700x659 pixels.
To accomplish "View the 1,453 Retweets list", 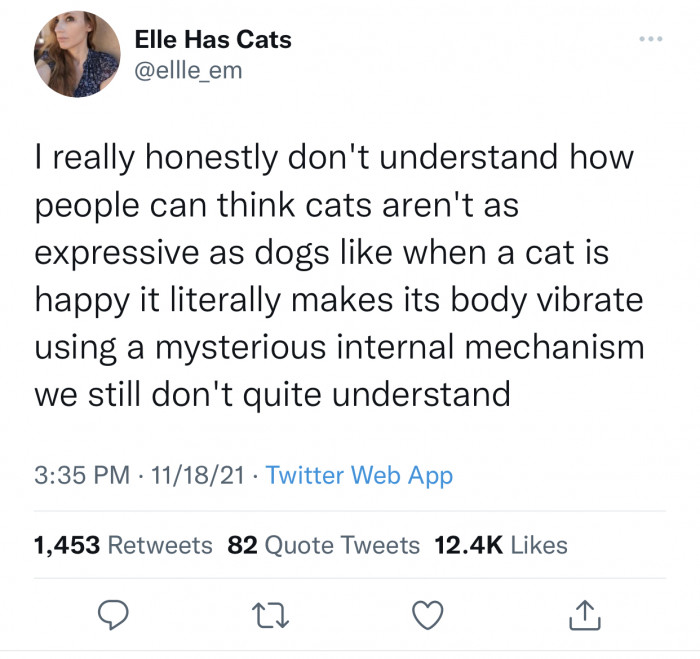I will (x=123, y=545).
